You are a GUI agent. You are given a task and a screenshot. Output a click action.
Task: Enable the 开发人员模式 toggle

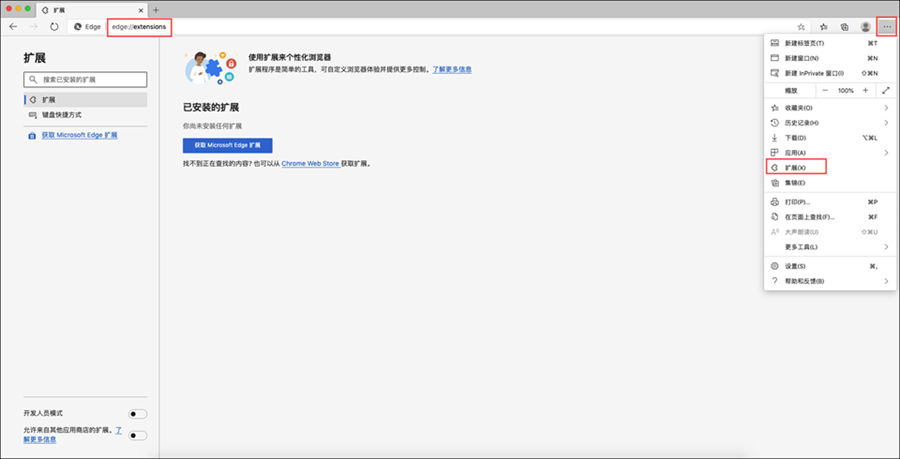point(138,414)
